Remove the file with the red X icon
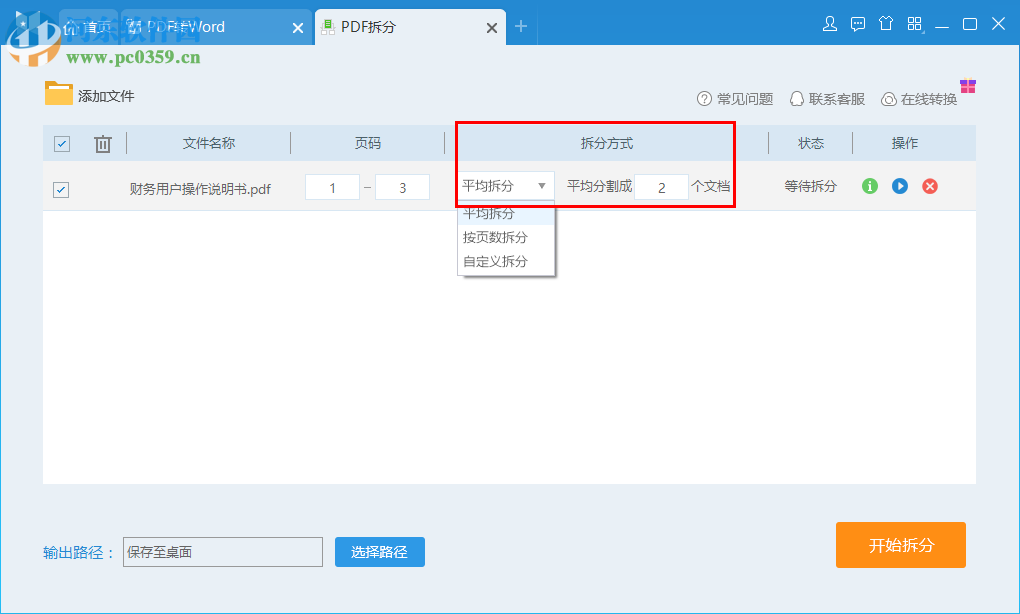This screenshot has height=614, width=1020. 929,186
